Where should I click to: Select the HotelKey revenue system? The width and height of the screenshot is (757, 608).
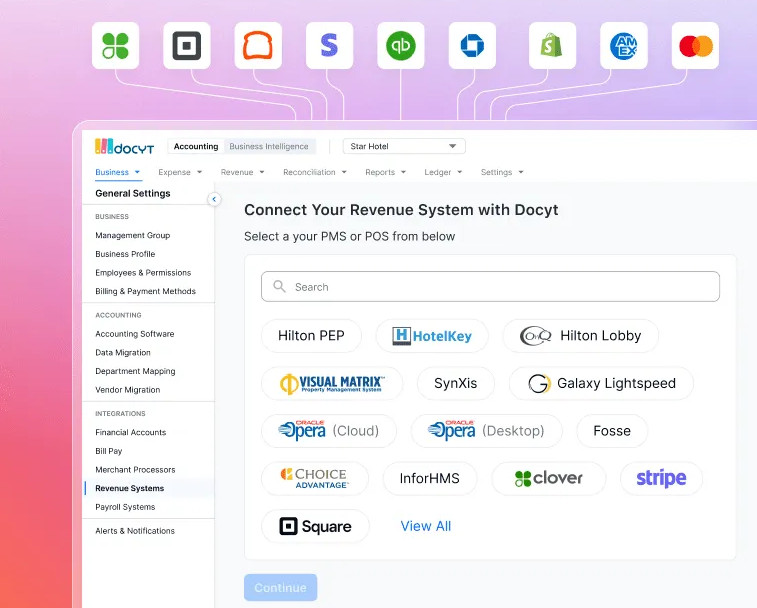pos(432,336)
